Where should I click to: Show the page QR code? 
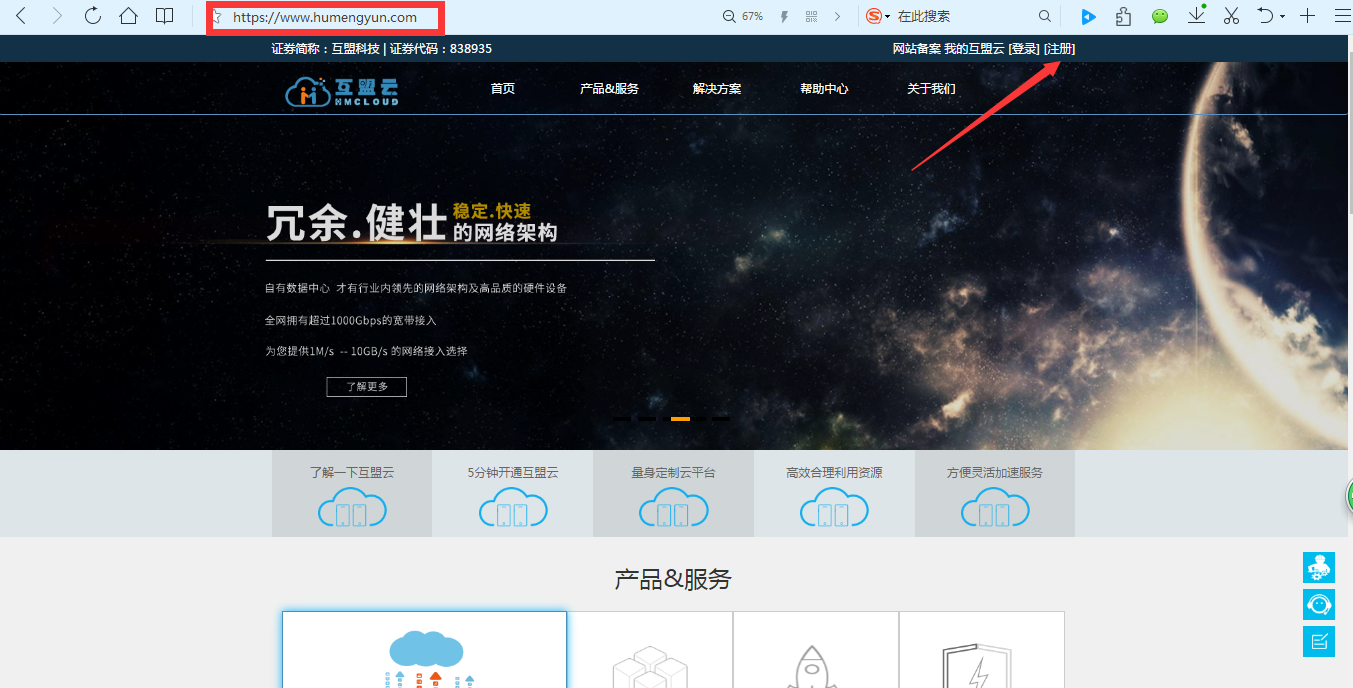click(811, 17)
